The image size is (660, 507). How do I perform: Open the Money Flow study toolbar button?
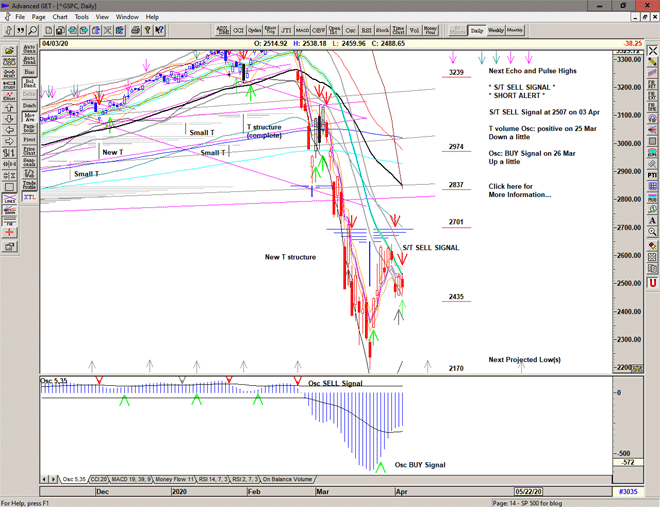[430, 30]
